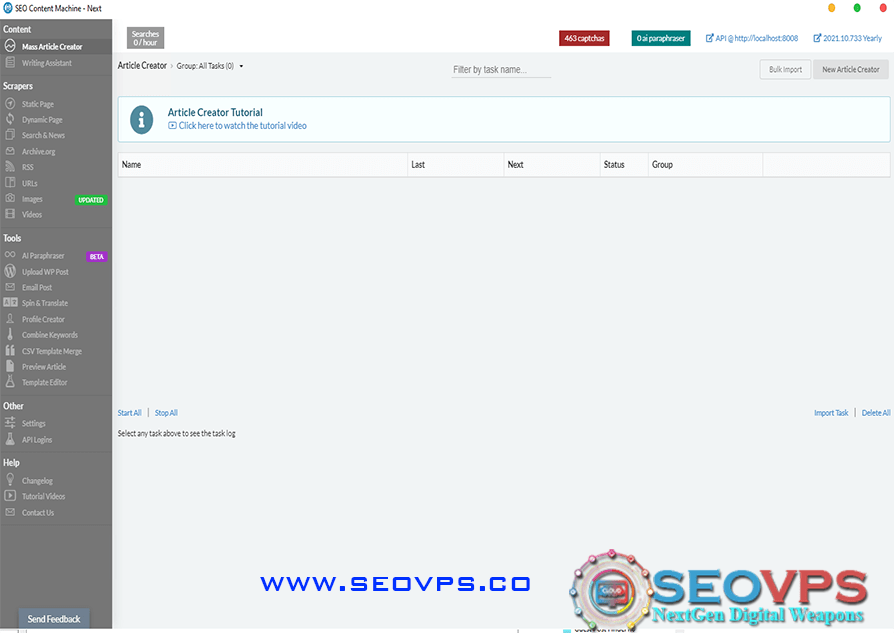This screenshot has height=633, width=894.
Task: Click the Mass Article Creator sidebar icon
Action: click(10, 46)
